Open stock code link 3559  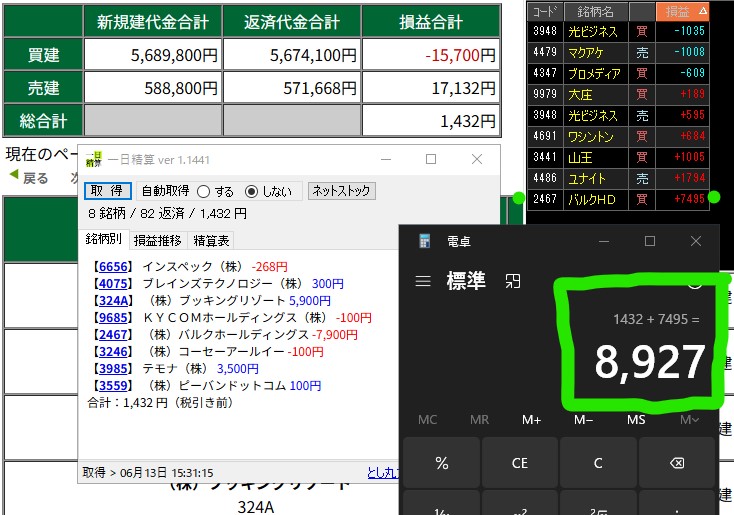click(x=113, y=385)
